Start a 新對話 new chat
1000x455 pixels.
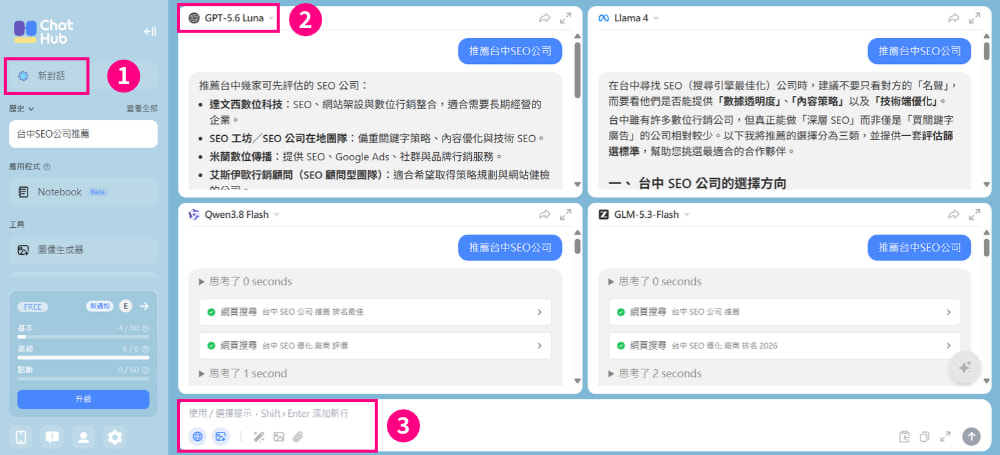[x=49, y=76]
